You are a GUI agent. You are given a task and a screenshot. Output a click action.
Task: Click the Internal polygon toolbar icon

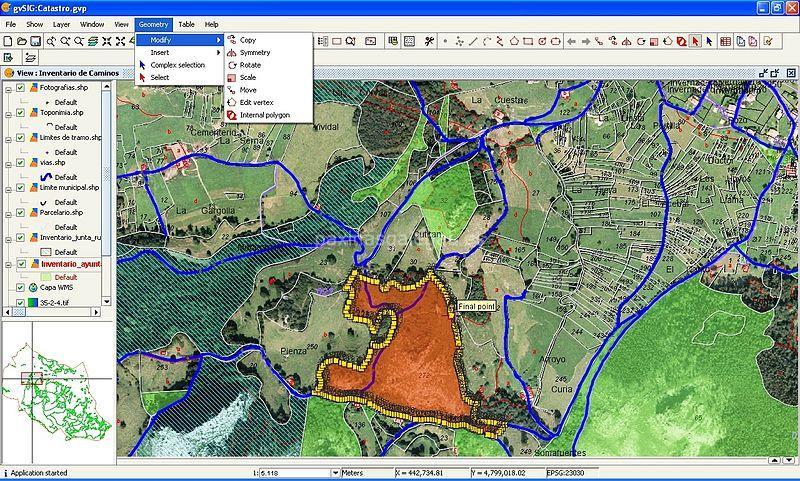coord(681,41)
